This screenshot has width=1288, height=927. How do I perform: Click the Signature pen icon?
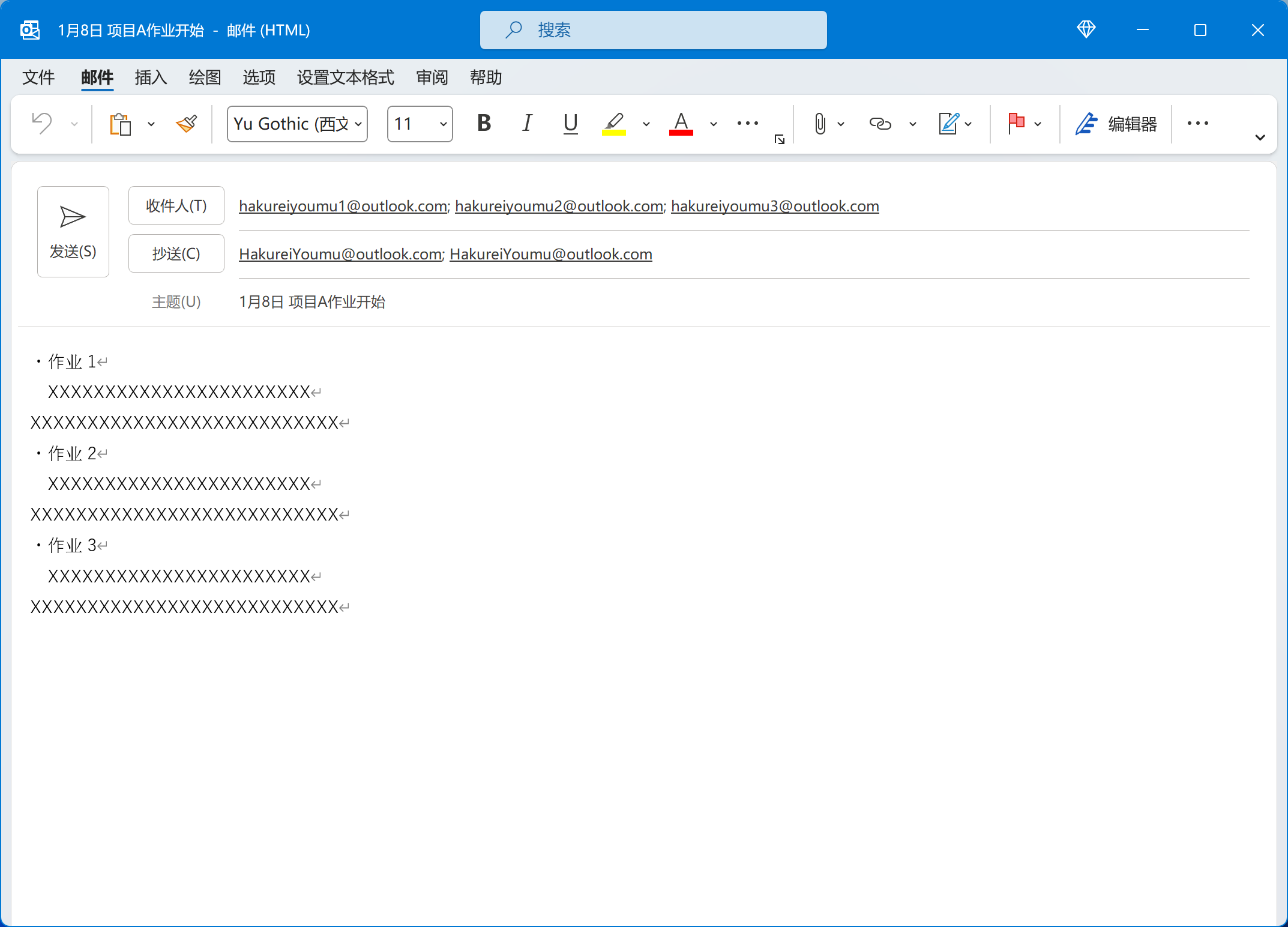[948, 124]
